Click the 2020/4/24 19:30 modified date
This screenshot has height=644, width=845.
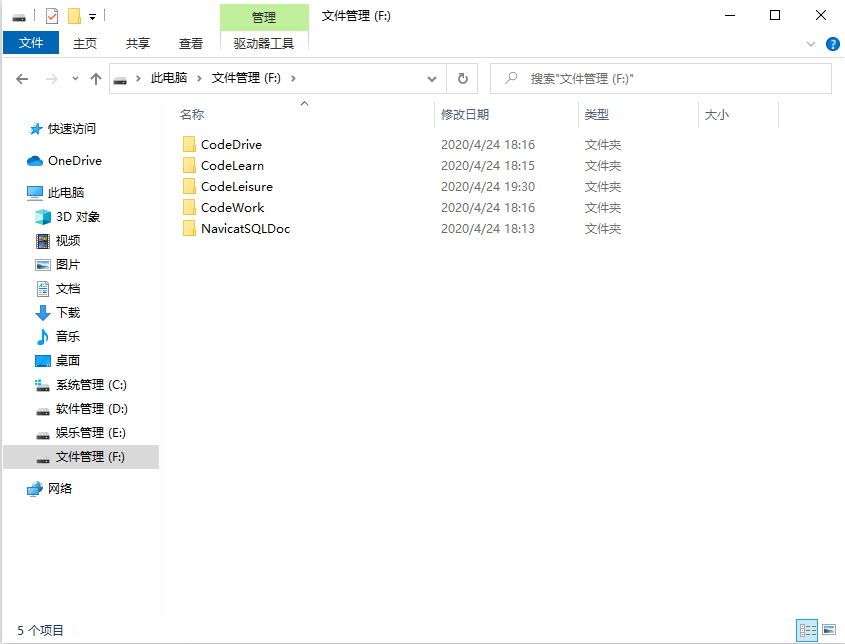(x=488, y=186)
